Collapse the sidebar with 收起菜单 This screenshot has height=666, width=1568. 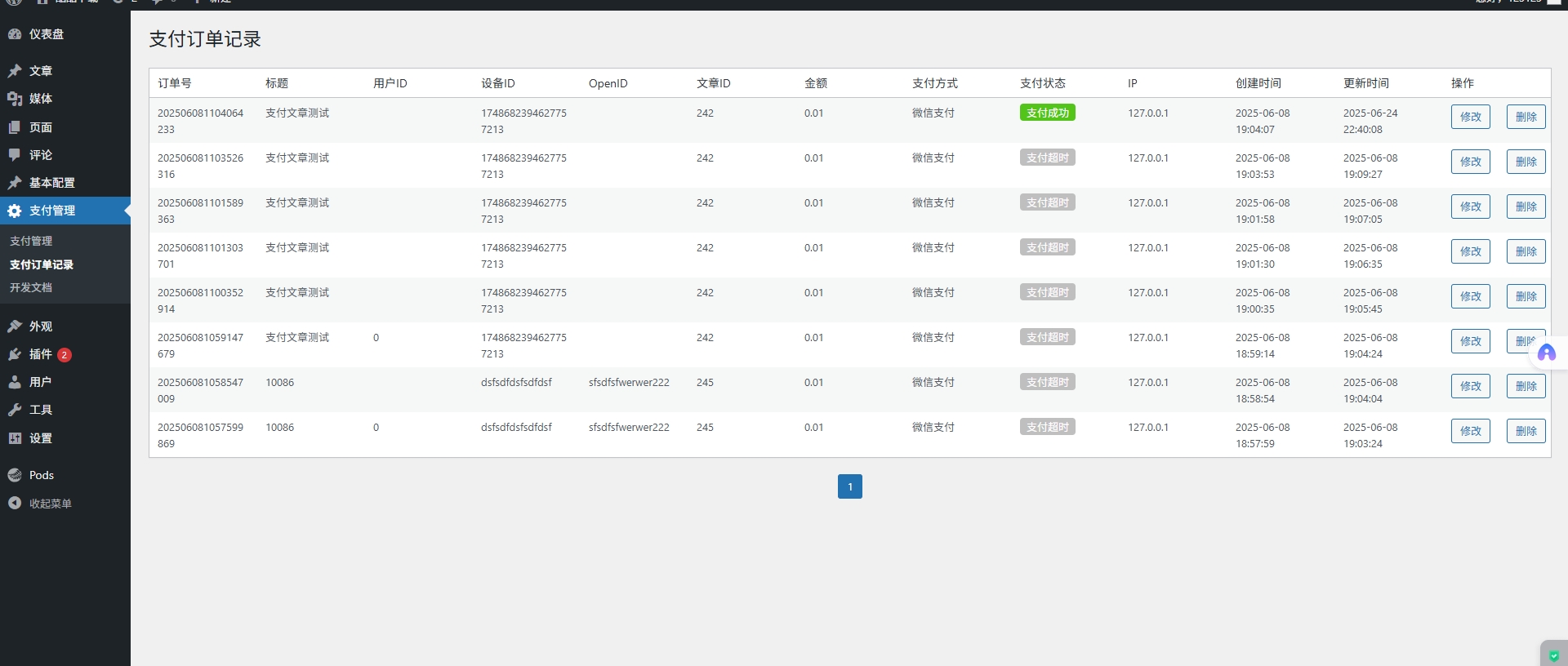[x=50, y=504]
